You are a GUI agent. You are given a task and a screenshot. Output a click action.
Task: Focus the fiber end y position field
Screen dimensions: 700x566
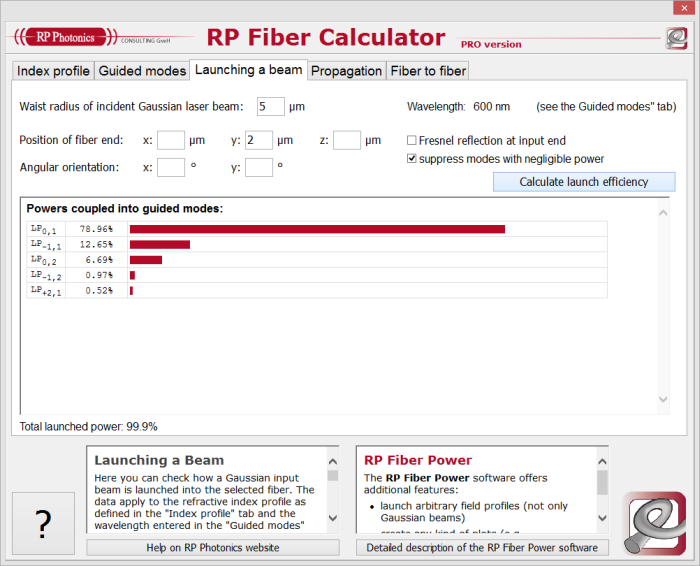click(x=258, y=140)
